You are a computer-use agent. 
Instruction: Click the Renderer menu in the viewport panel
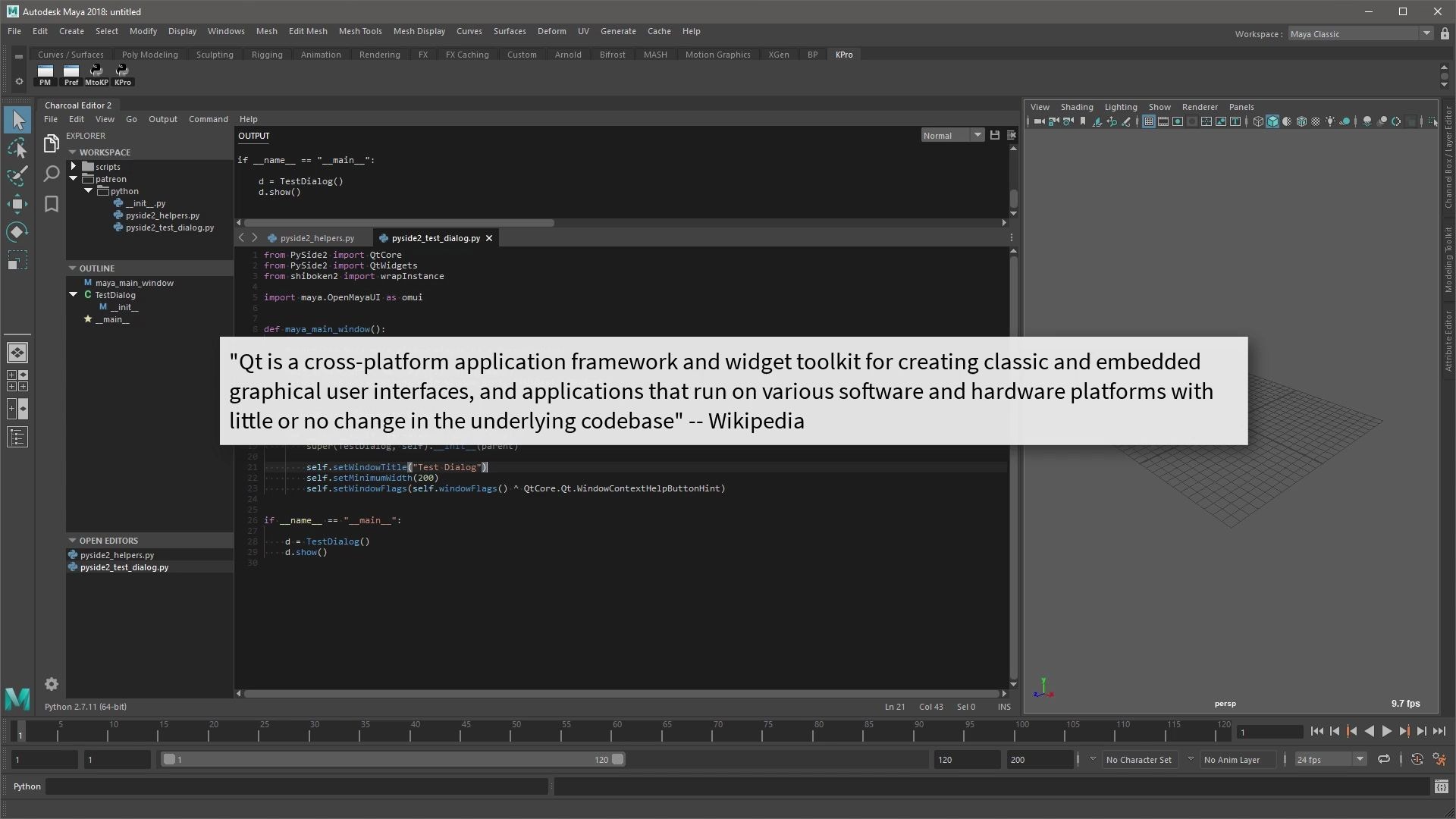(x=1200, y=107)
